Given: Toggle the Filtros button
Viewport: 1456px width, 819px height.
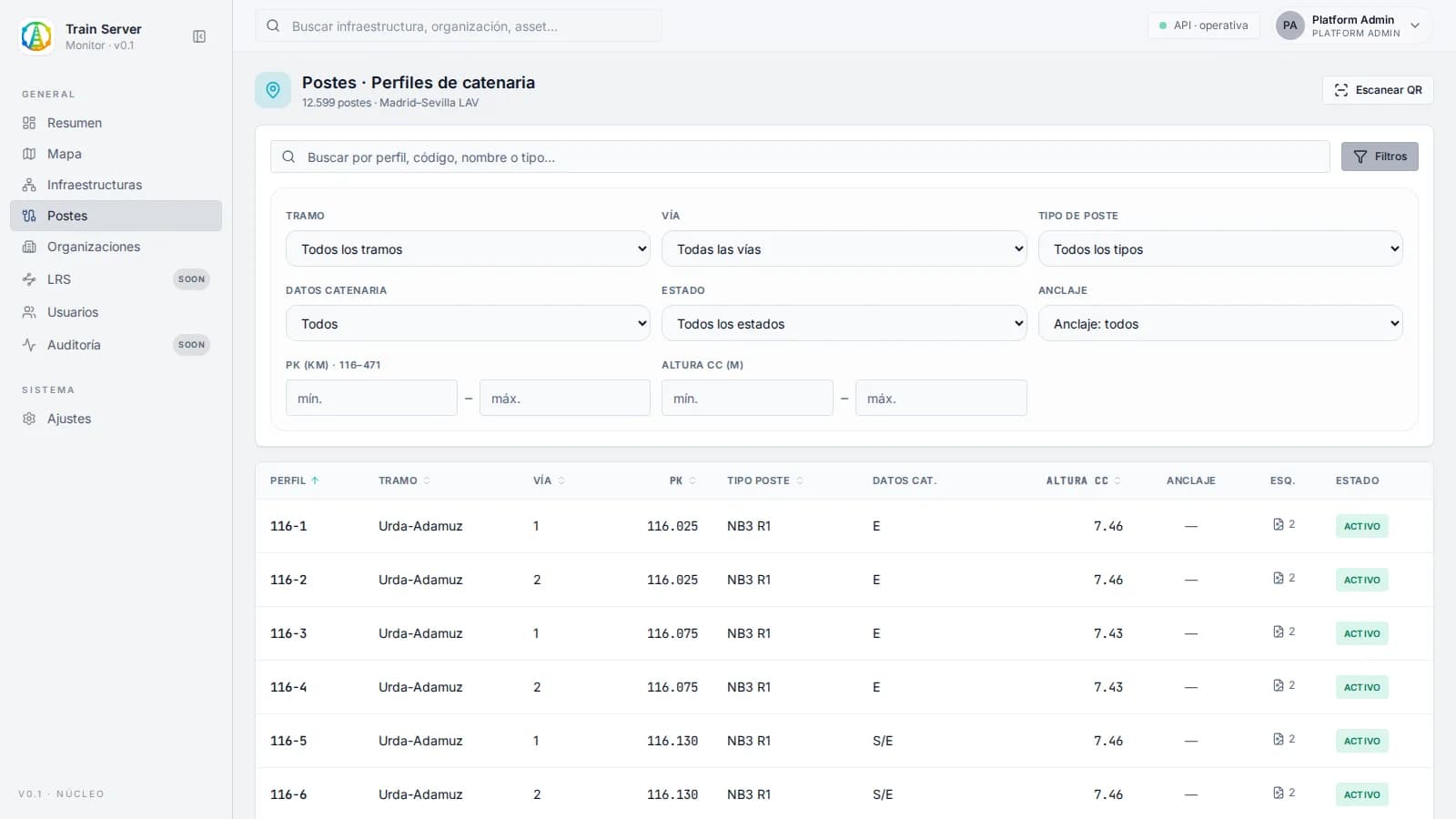Looking at the screenshot, I should [1380, 157].
